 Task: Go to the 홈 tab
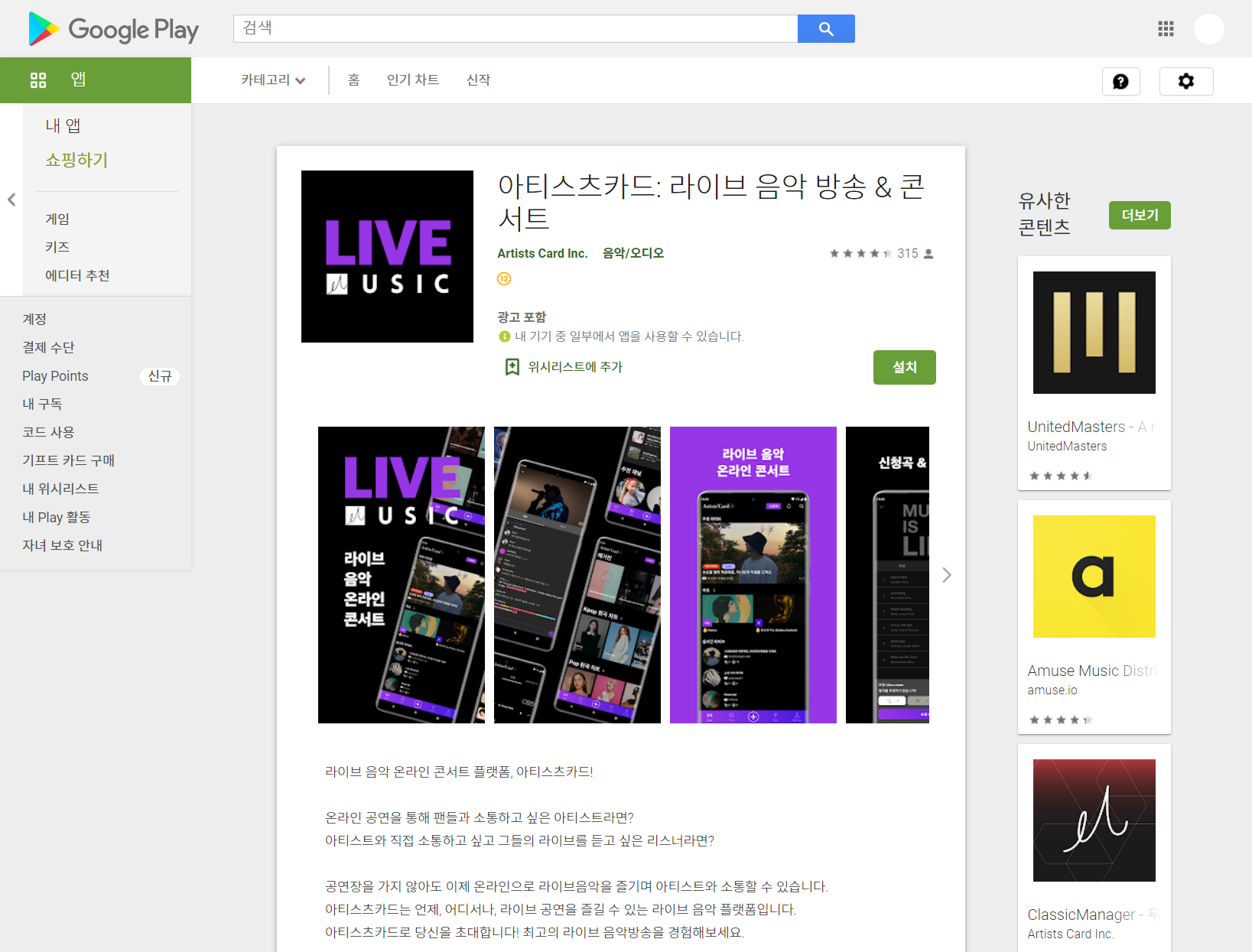coord(353,80)
